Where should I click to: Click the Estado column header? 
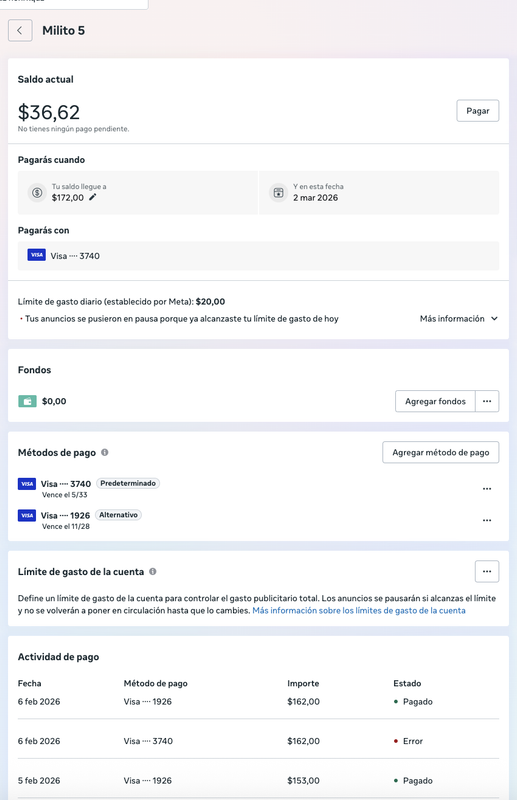(x=407, y=683)
